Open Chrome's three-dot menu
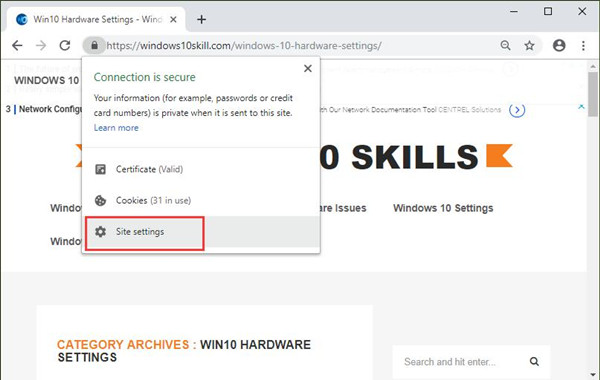600x380 pixels. (x=583, y=46)
